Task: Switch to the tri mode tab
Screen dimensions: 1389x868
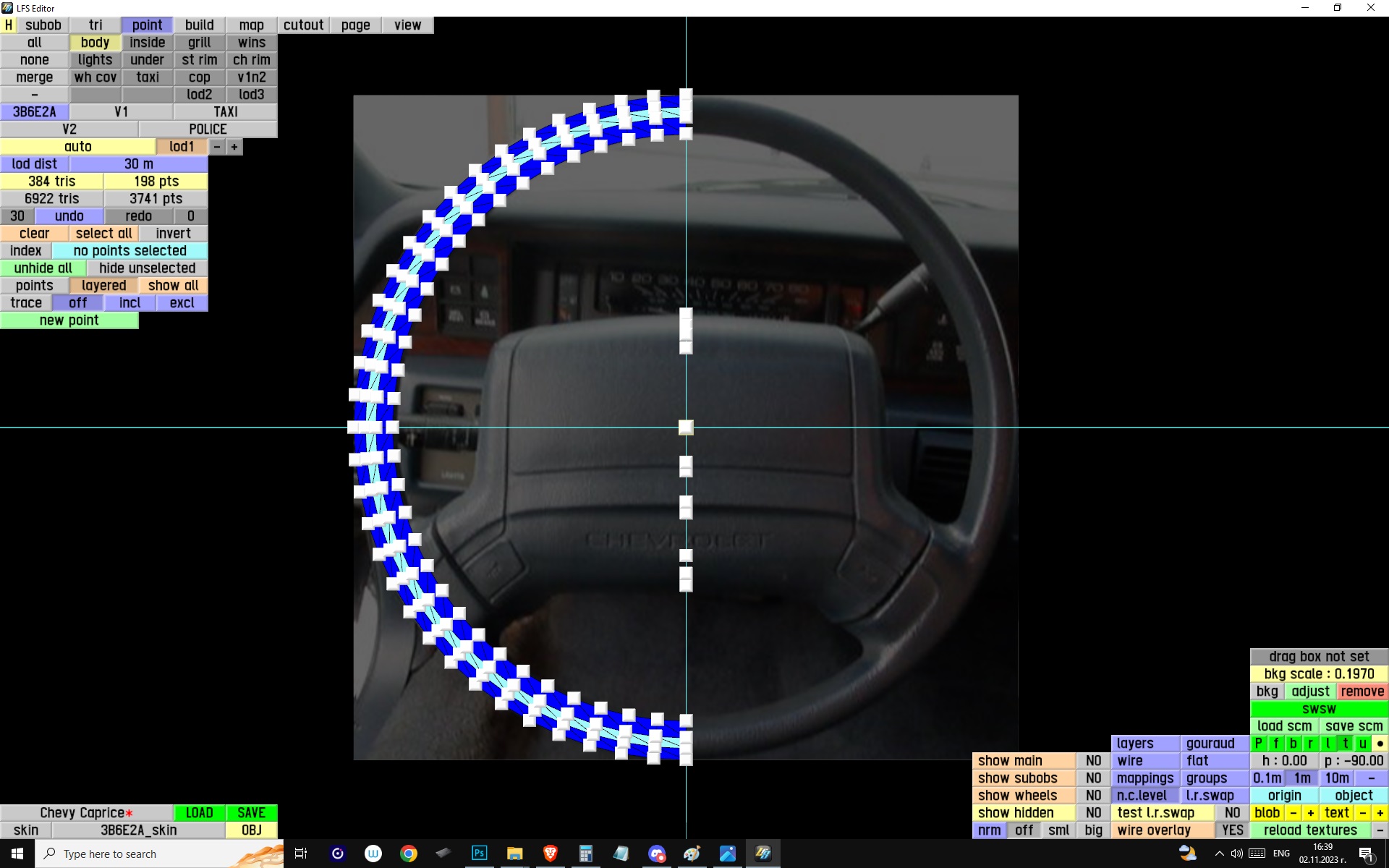Action: point(95,25)
